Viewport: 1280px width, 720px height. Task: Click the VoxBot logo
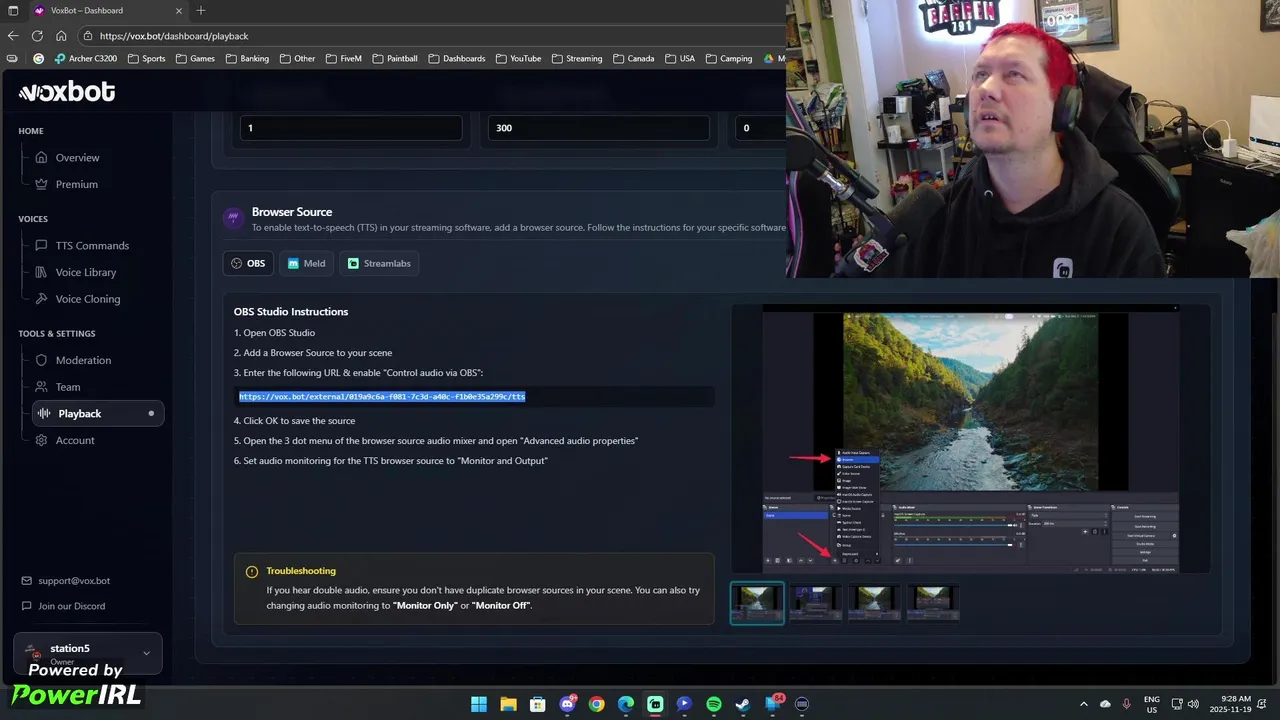(x=67, y=92)
